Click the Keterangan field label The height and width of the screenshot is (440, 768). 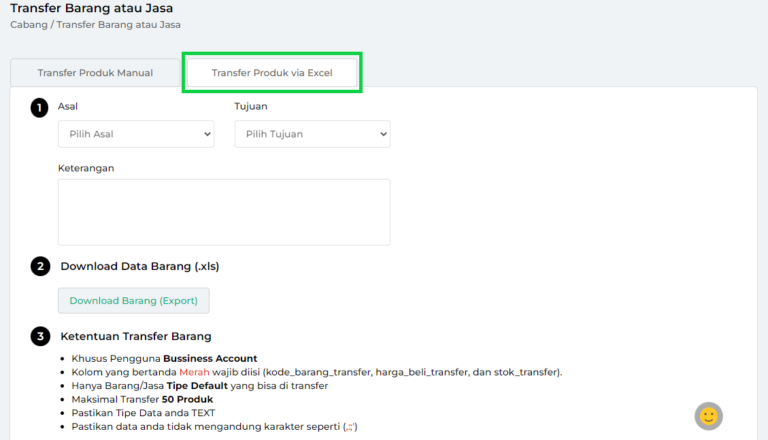pyautogui.click(x=86, y=168)
